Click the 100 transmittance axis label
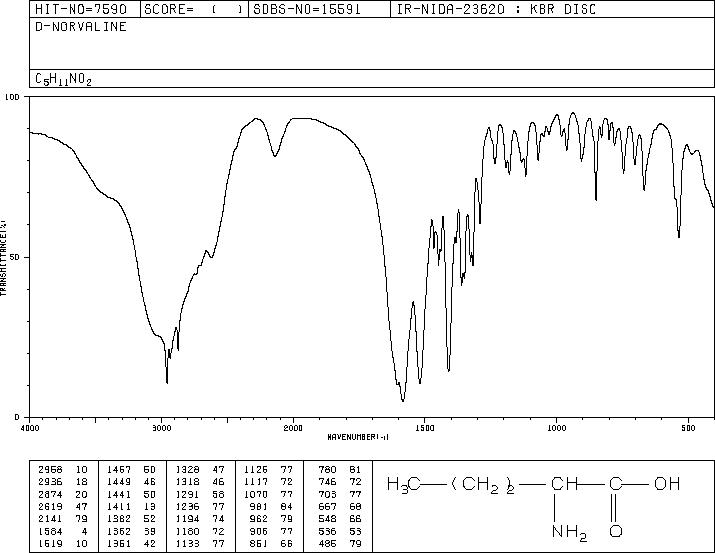This screenshot has width=715, height=553. pos(12,97)
